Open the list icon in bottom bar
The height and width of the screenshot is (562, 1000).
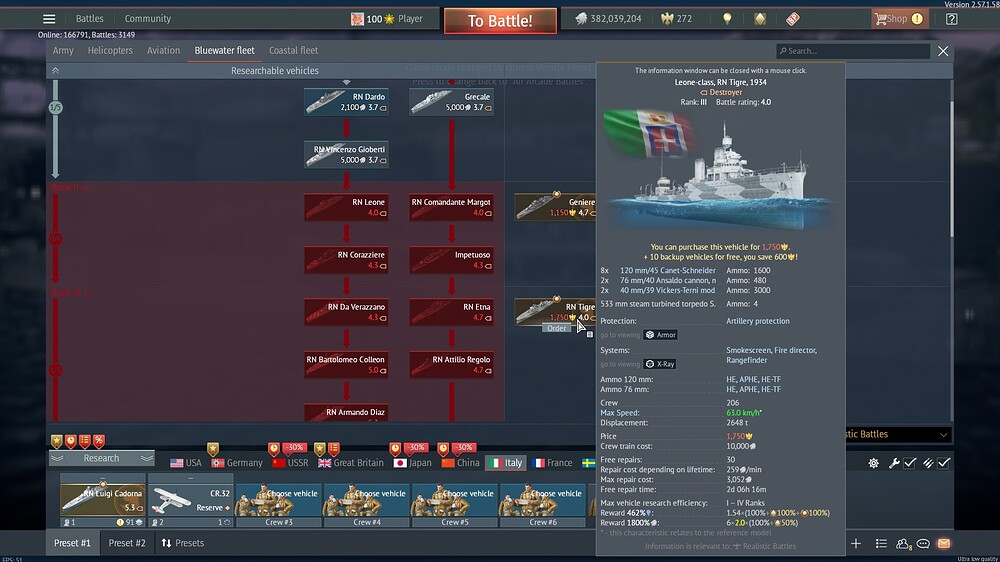[x=881, y=544]
